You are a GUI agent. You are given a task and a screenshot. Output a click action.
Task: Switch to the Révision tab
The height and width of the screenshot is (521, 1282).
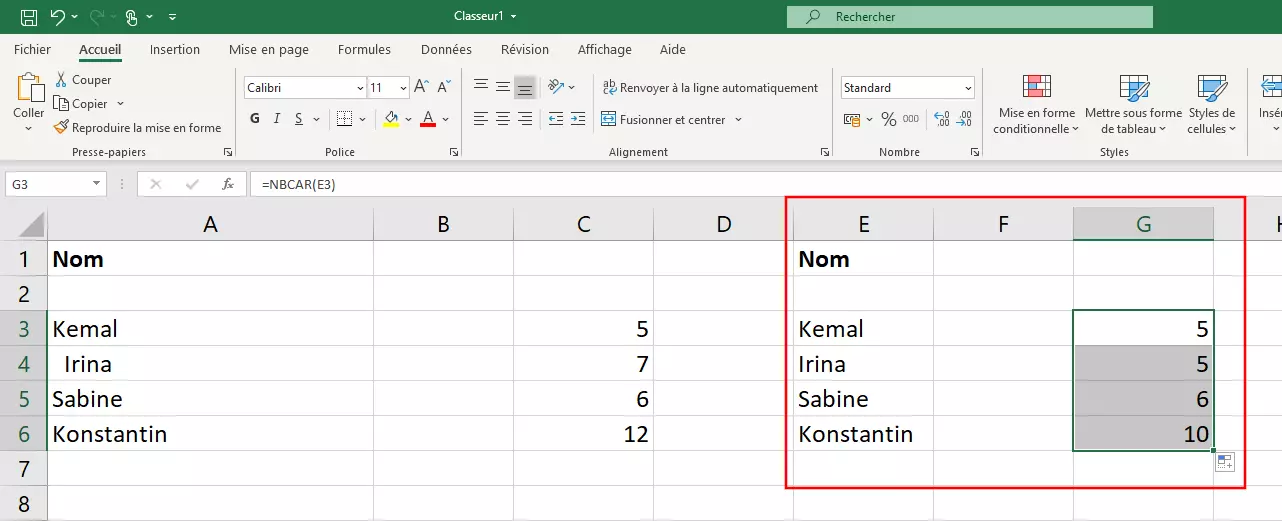coord(525,49)
